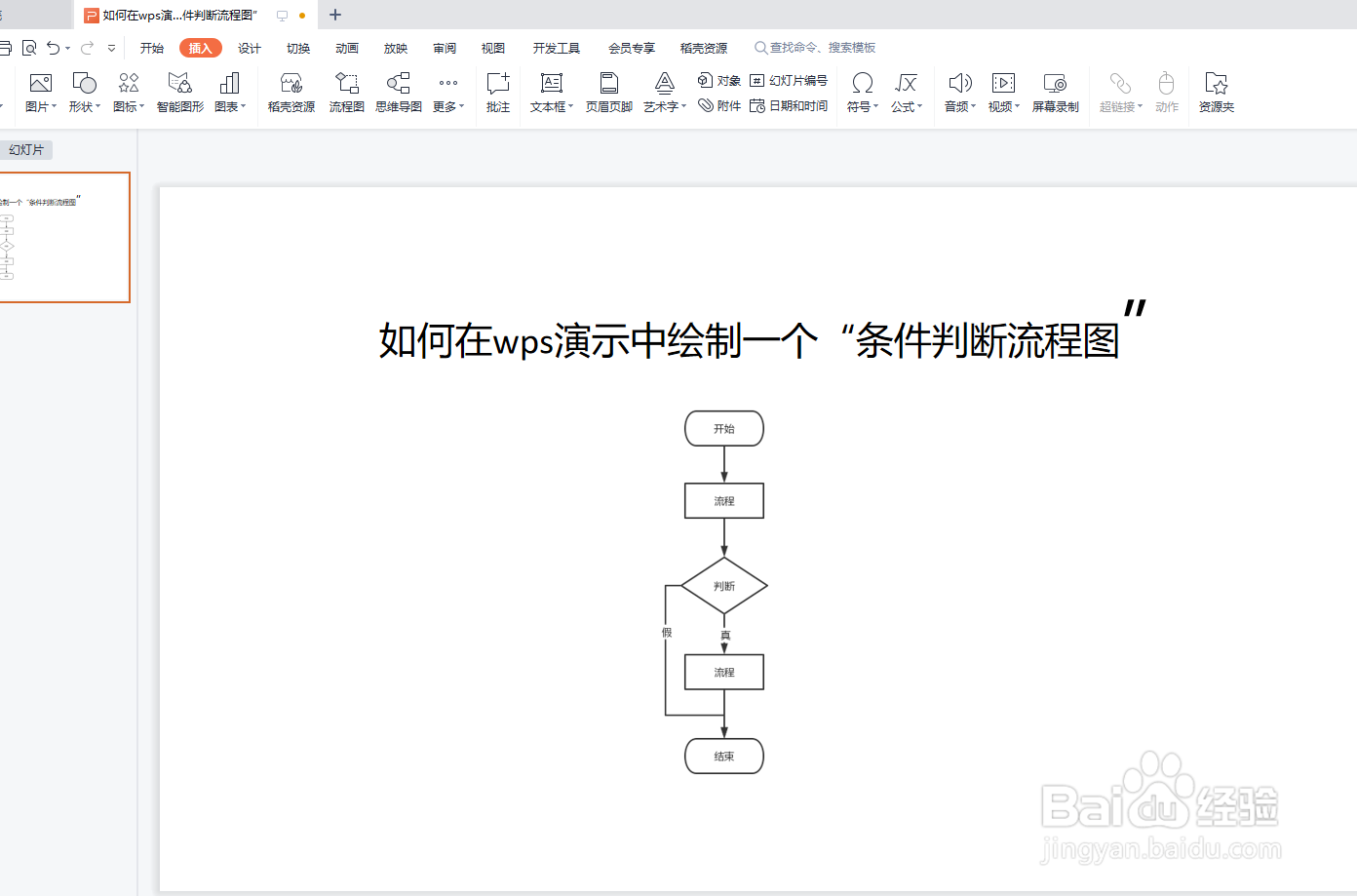Expand the 图标 dropdown arrow
Image resolution: width=1357 pixels, height=896 pixels.
[141, 106]
